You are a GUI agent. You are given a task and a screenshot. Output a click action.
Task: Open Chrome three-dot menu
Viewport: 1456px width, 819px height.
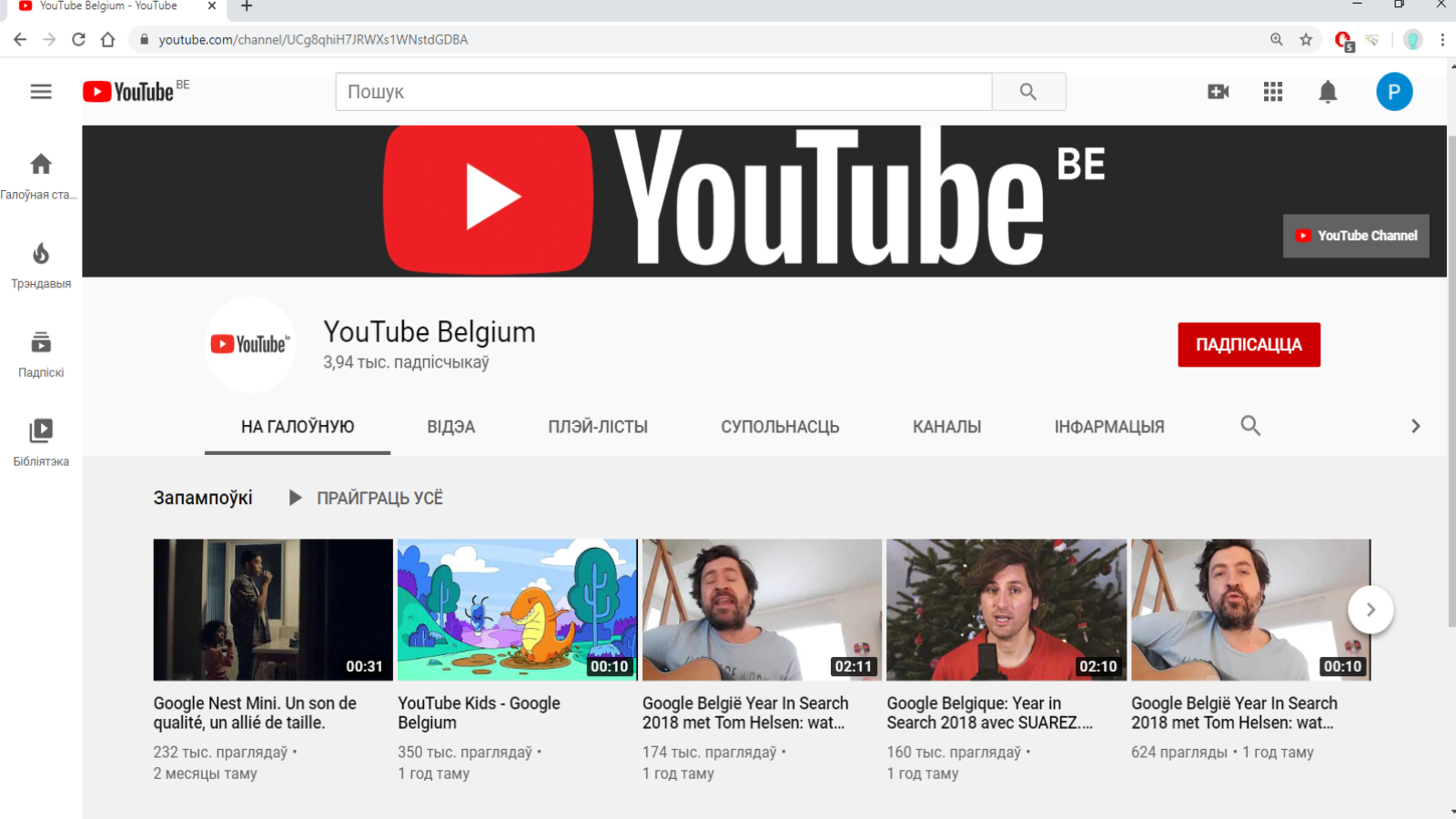(x=1442, y=39)
